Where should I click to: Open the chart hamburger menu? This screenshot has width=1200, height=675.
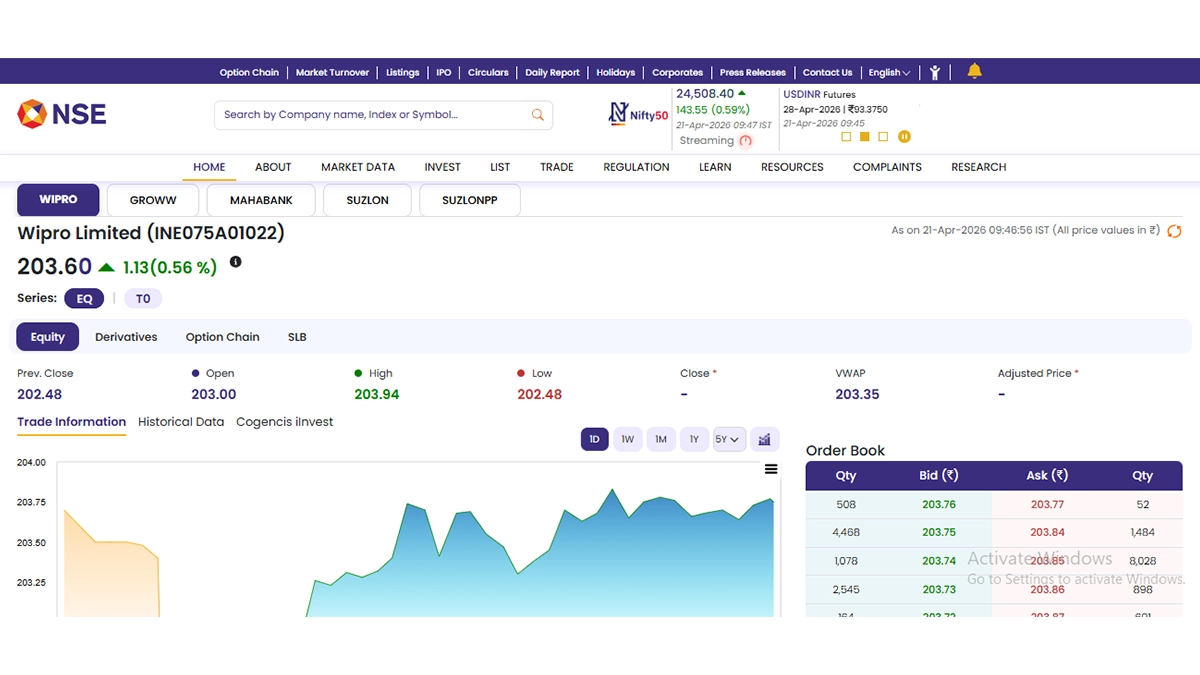771,469
